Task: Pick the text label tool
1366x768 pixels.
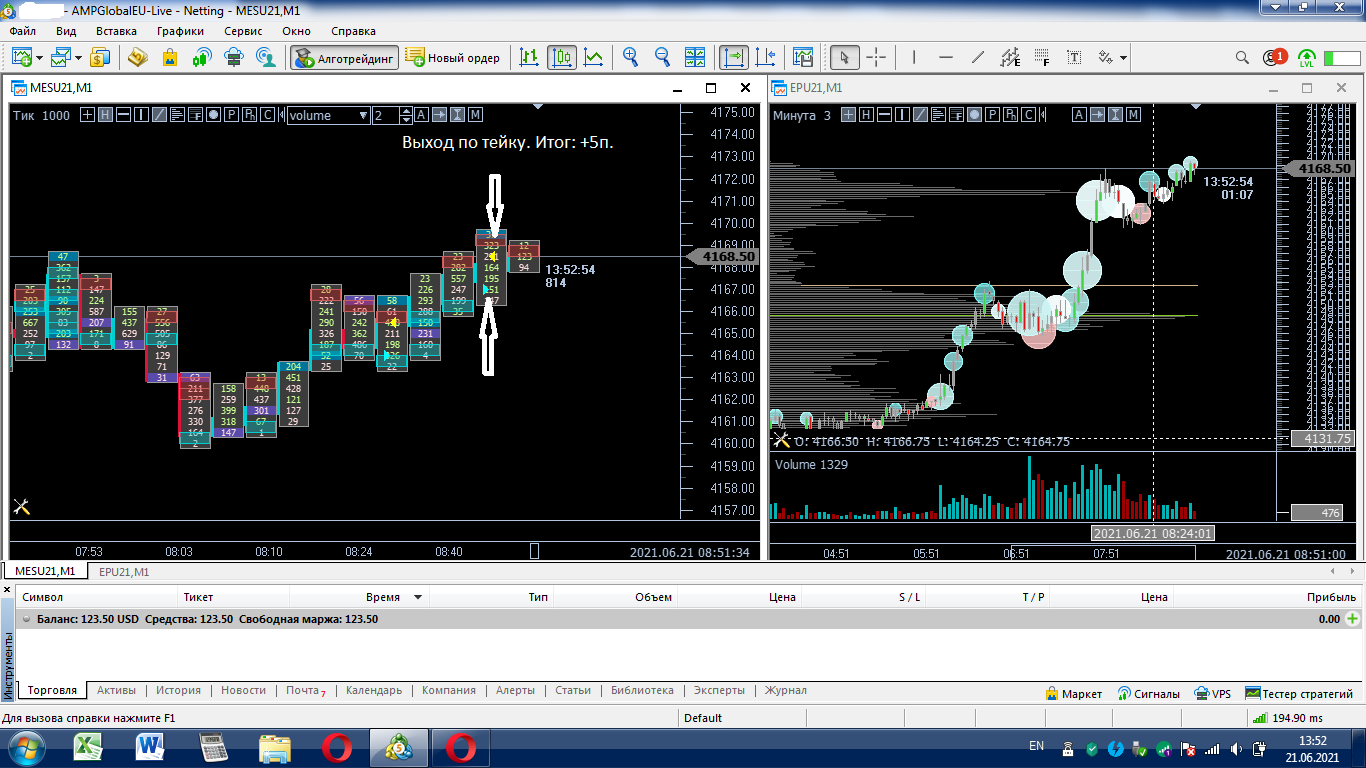Action: click(1074, 57)
